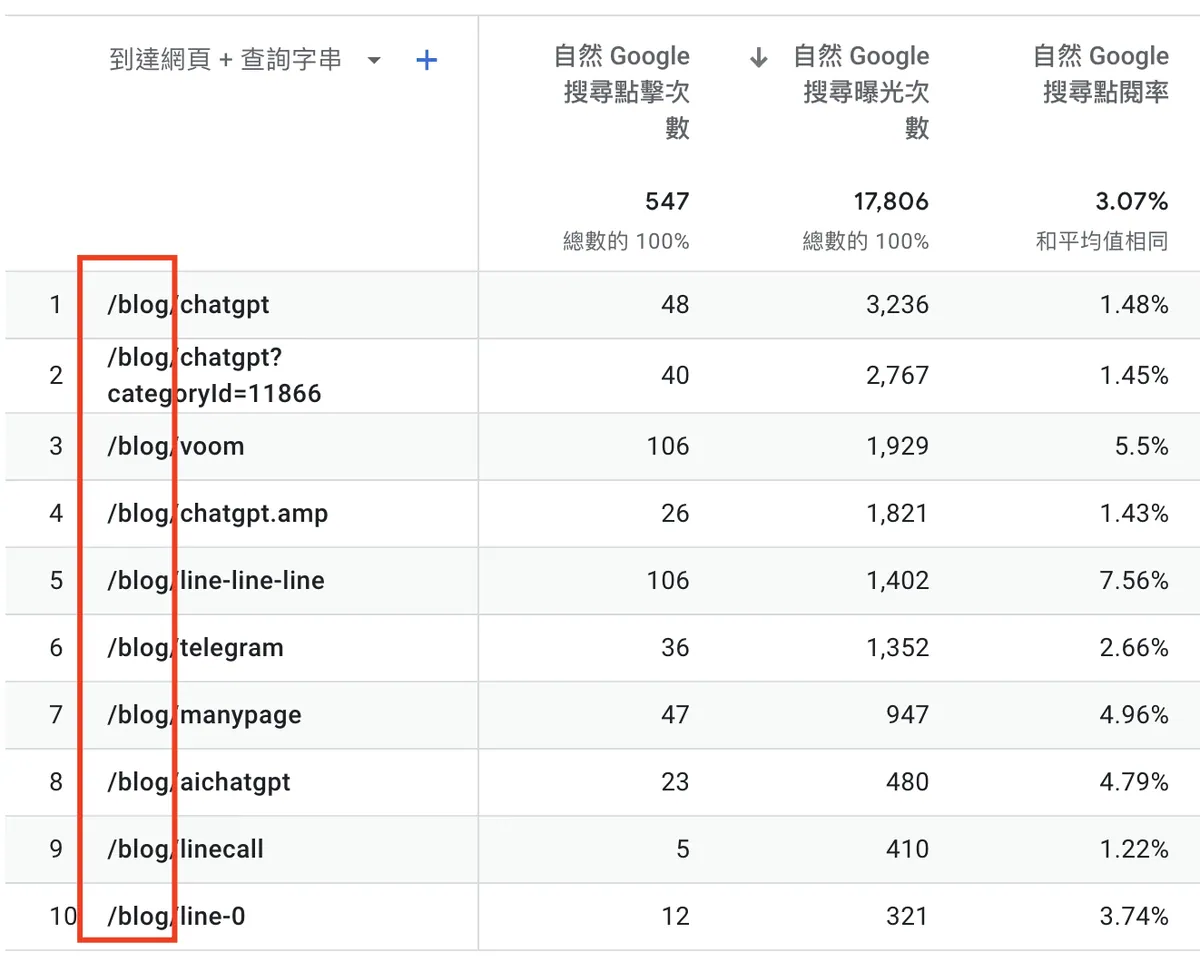This screenshot has height=962, width=1200.
Task: Click impressions value 2,767
Action: 897,376
